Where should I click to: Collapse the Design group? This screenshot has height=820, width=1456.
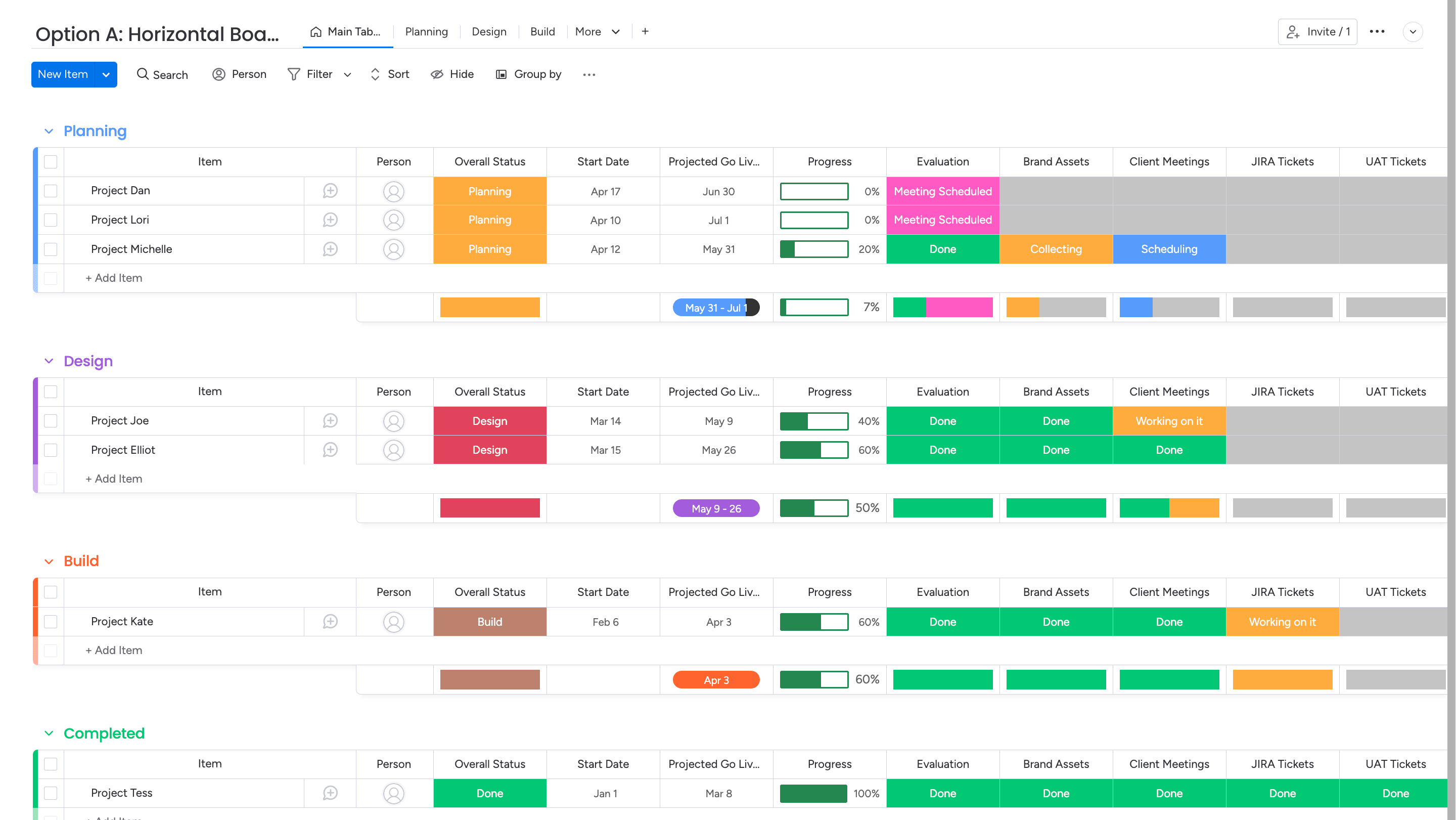click(49, 361)
